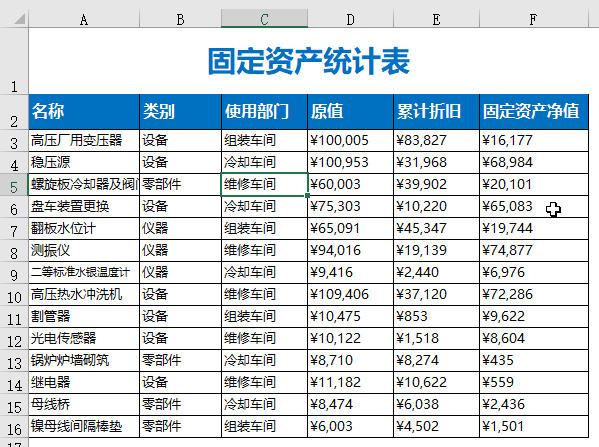Select depreciation value ¥10,220

(x=436, y=207)
